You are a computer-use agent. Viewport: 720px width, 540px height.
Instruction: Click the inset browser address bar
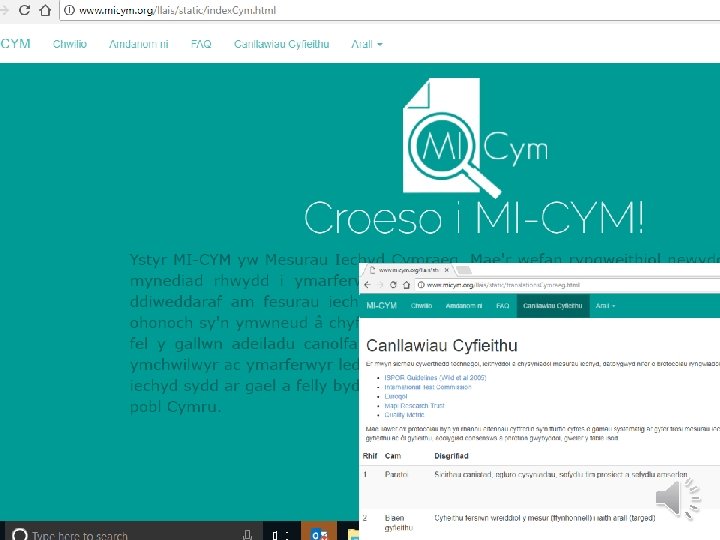567,285
